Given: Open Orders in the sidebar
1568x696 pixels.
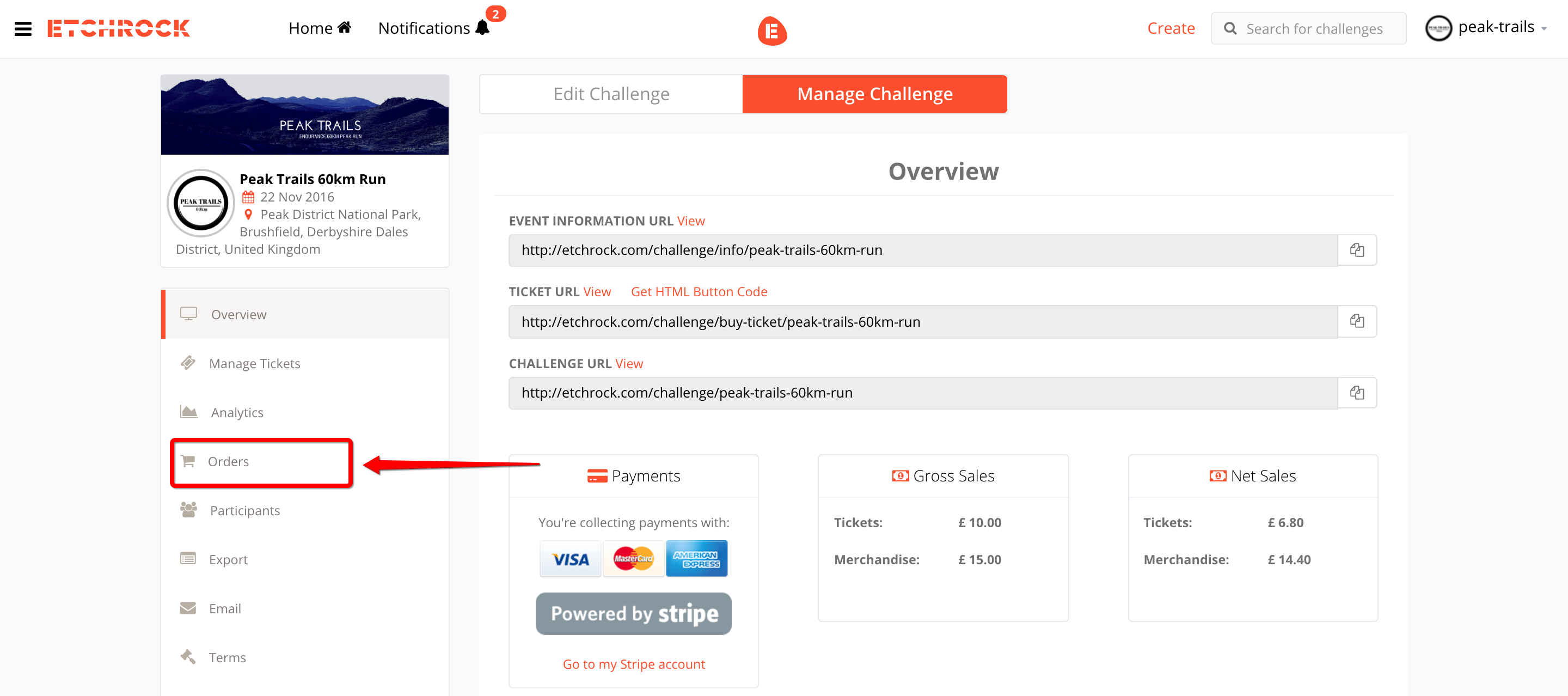Looking at the screenshot, I should 228,462.
